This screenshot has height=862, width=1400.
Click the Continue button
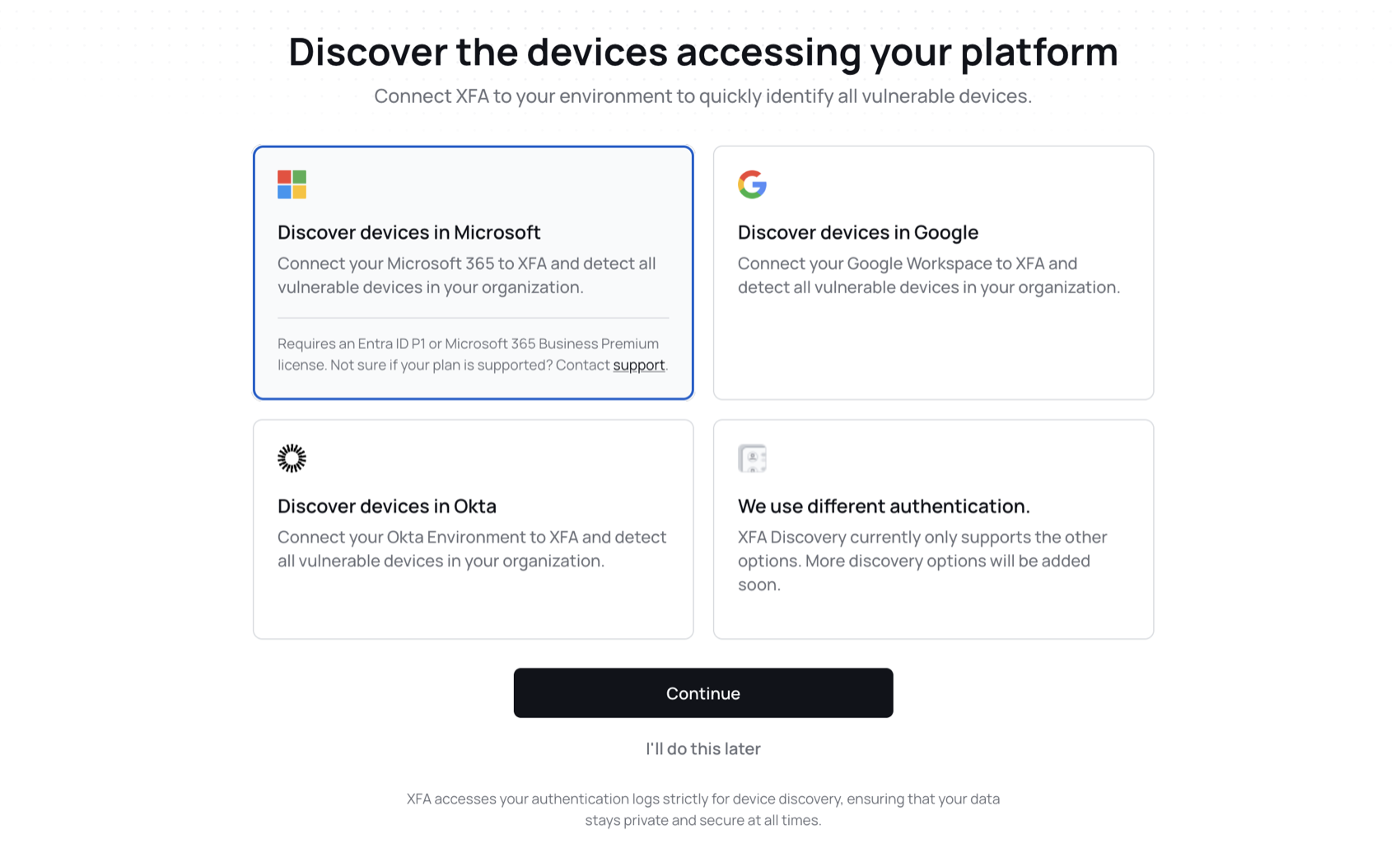(x=703, y=692)
